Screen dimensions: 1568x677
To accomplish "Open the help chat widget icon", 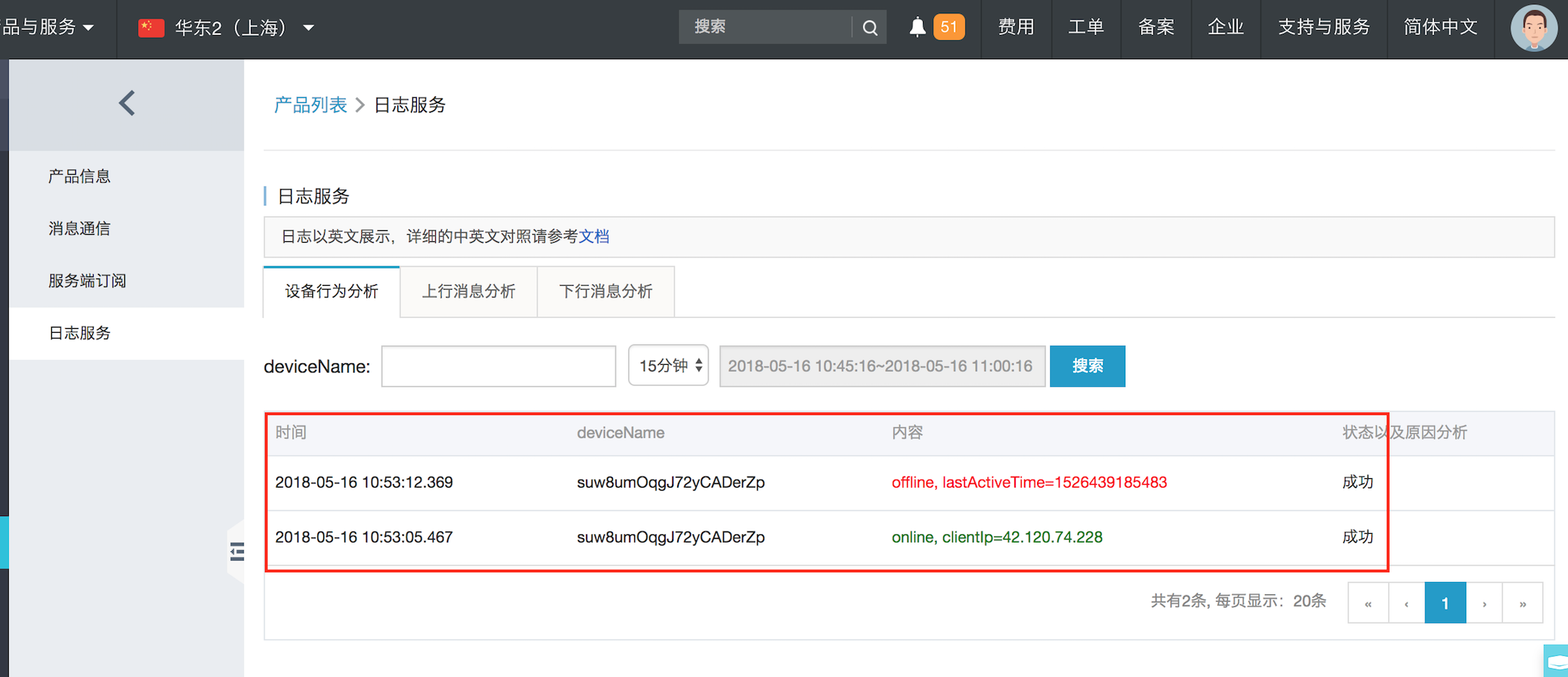I will click(x=1557, y=662).
